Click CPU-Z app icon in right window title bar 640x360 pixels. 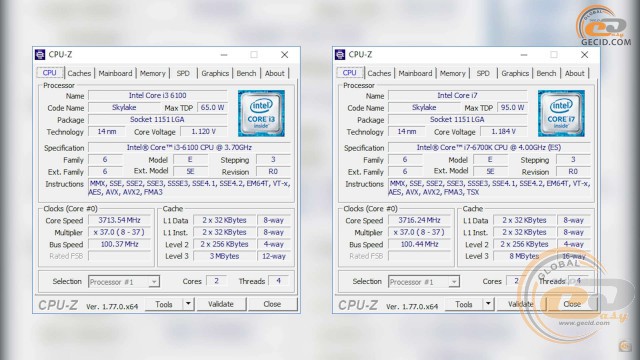click(340, 54)
